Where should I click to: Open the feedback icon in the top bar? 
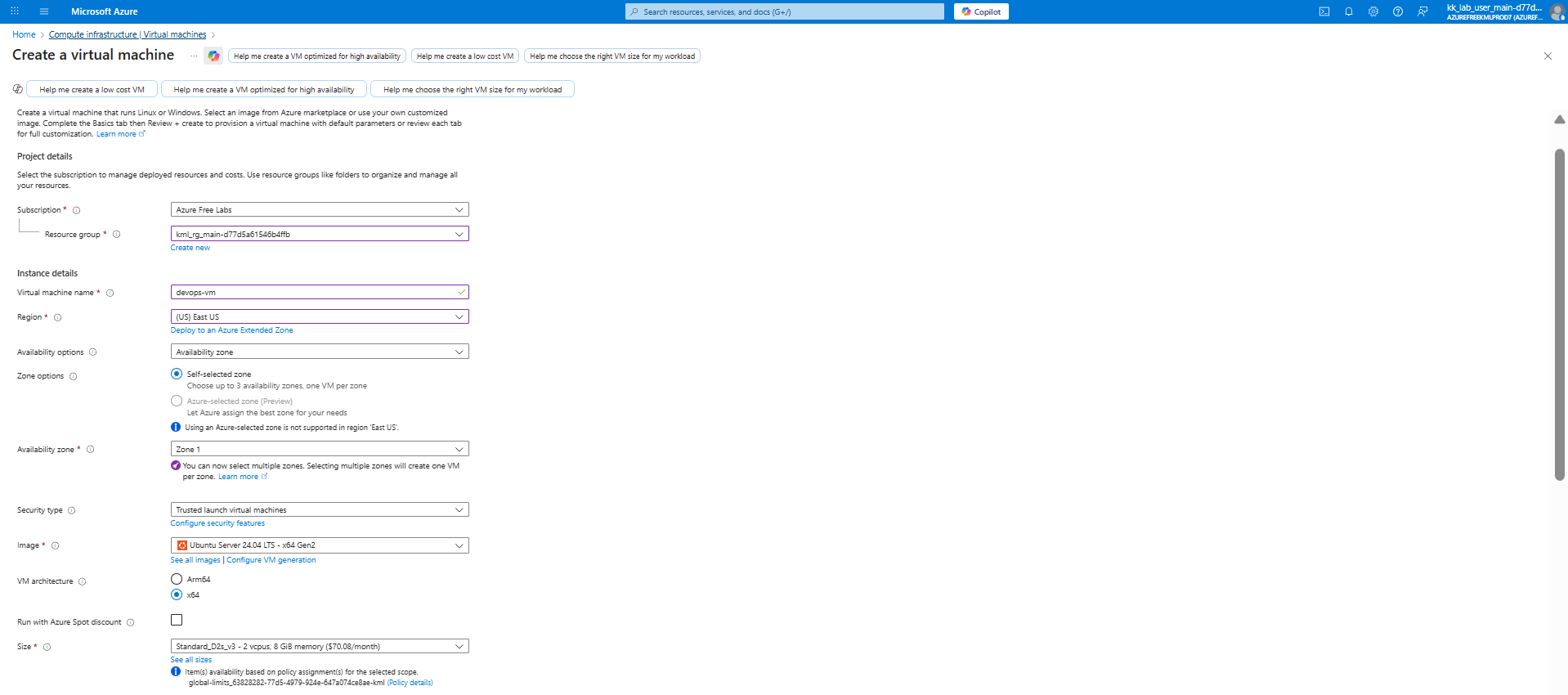(1422, 11)
